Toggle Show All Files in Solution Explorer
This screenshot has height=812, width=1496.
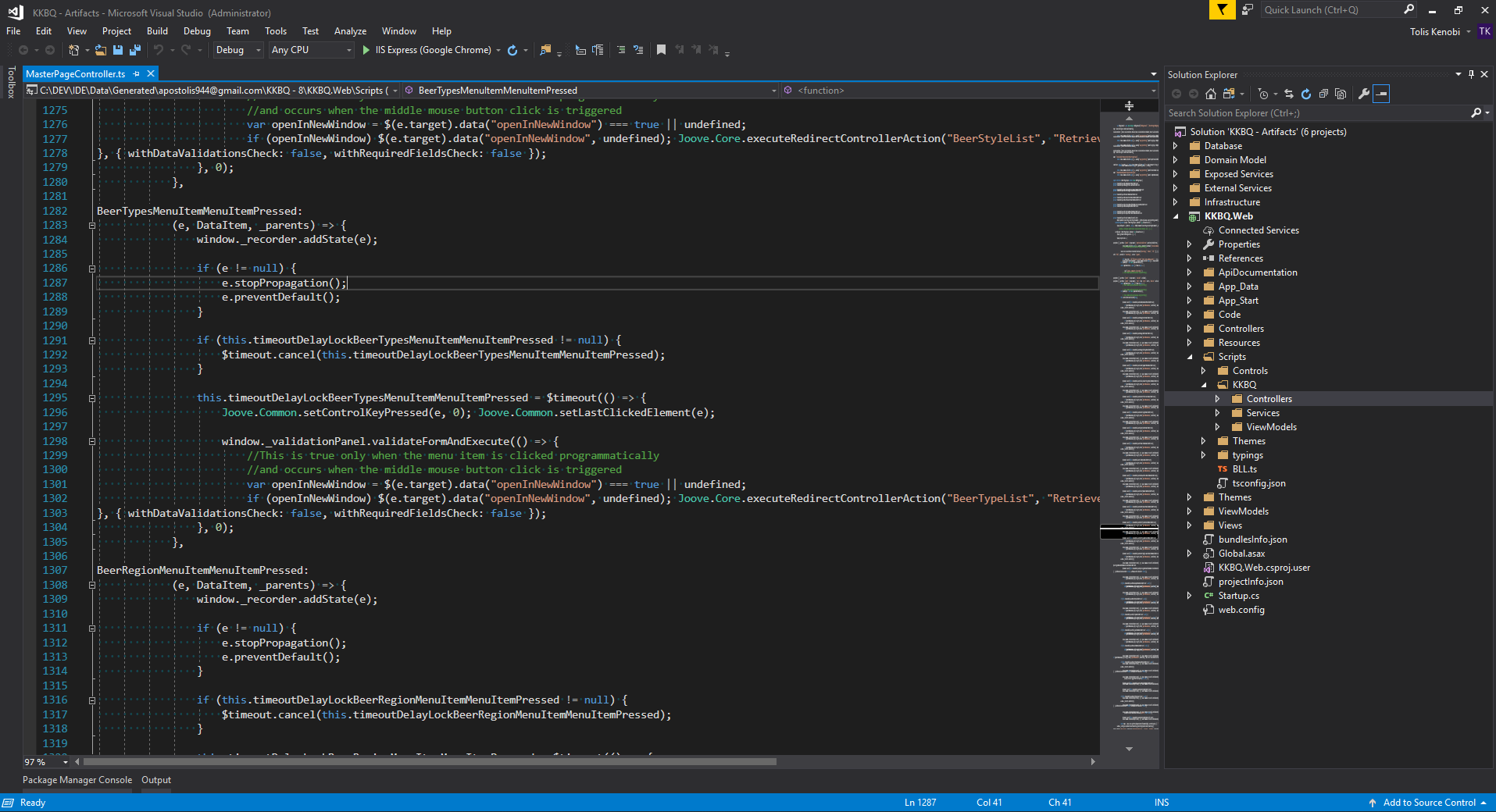click(x=1341, y=94)
